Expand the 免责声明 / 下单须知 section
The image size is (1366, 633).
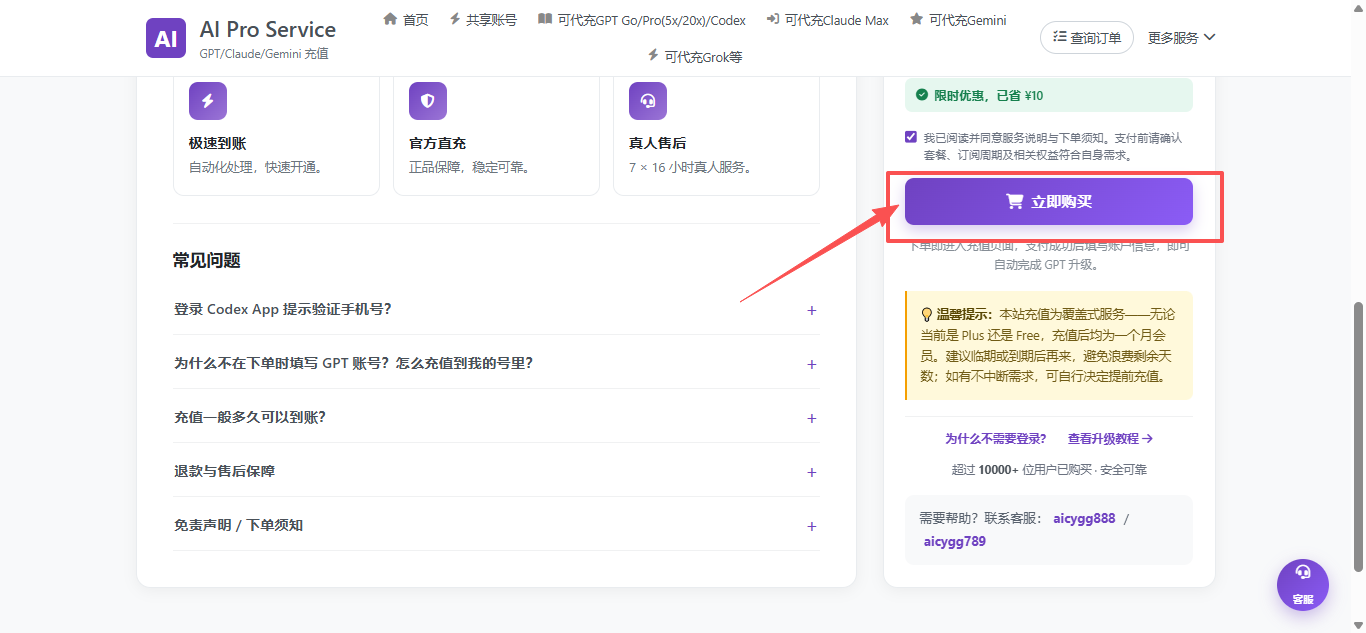tap(496, 525)
